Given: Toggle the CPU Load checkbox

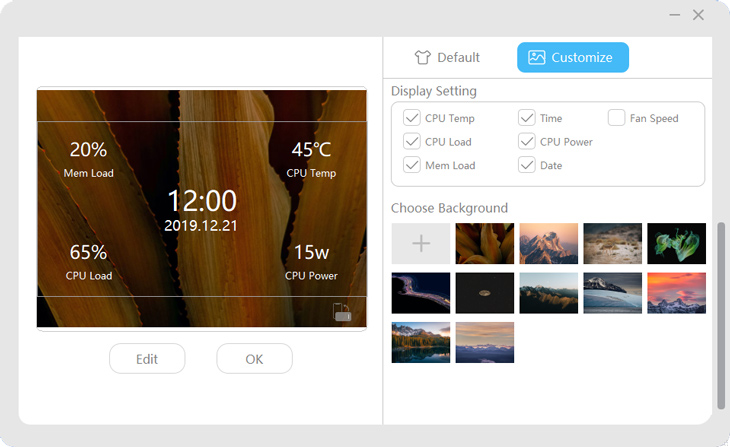Looking at the screenshot, I should pyautogui.click(x=412, y=142).
